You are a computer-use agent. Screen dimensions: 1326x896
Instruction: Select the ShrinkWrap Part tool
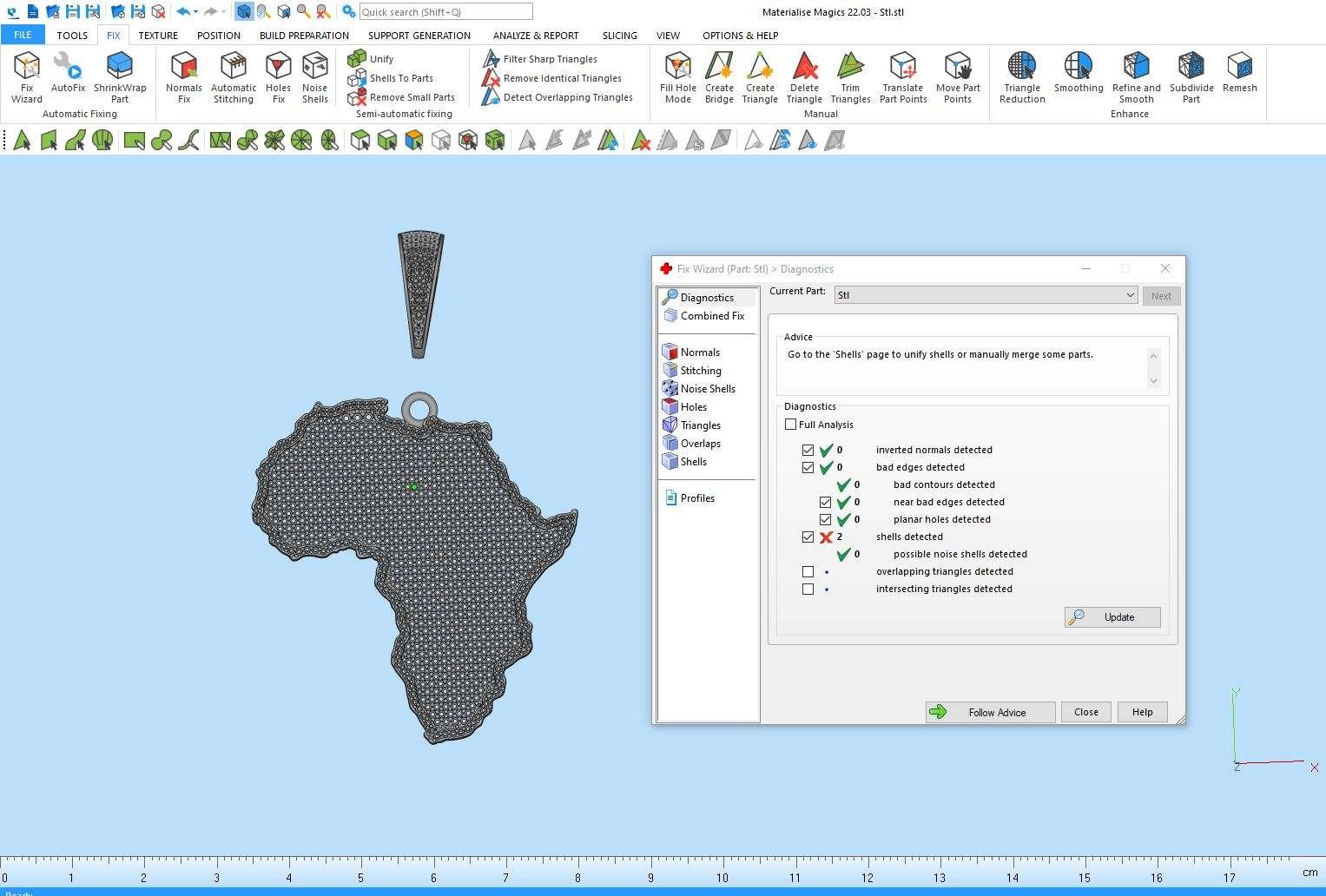click(120, 76)
